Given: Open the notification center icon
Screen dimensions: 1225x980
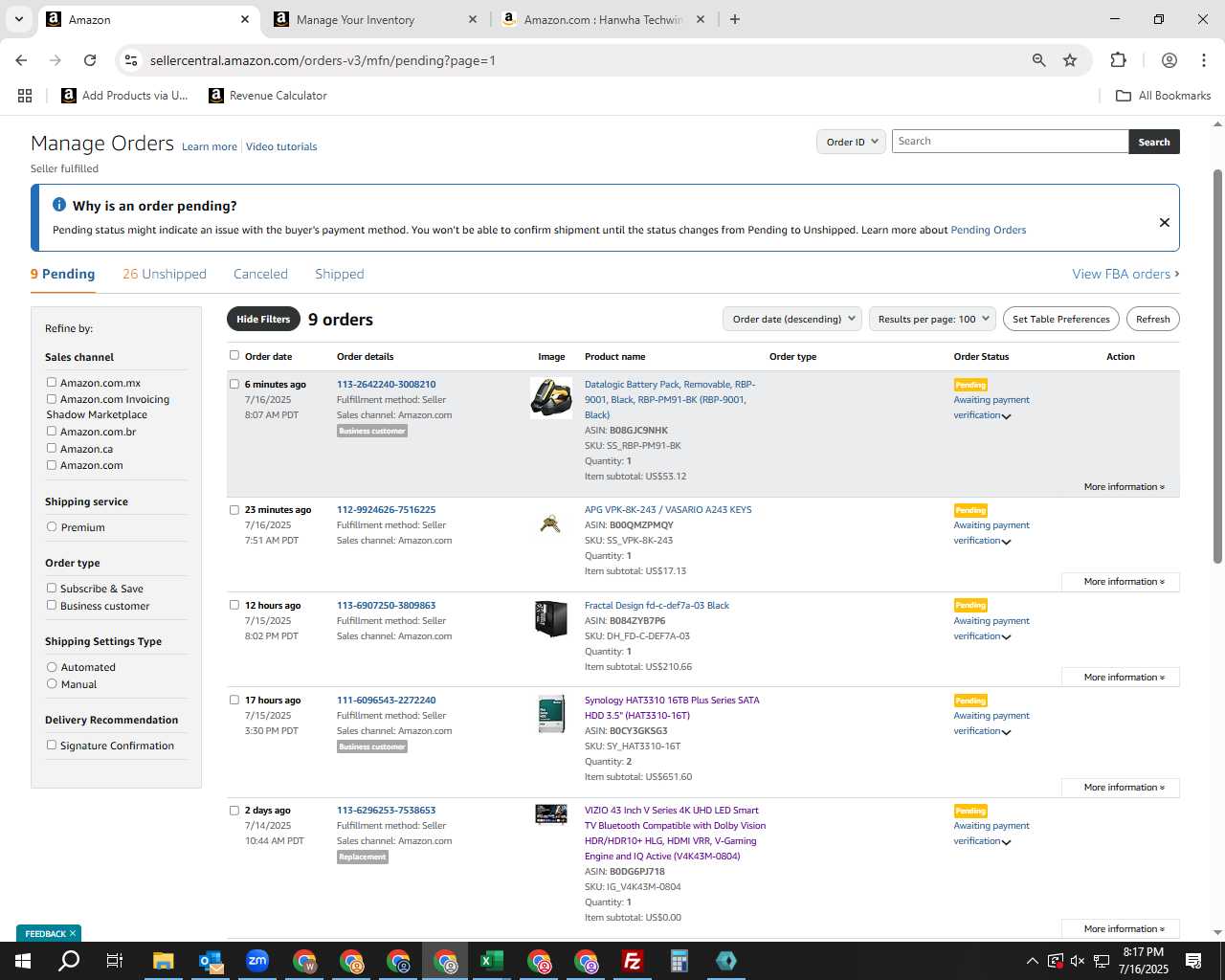Looking at the screenshot, I should tap(1192, 960).
